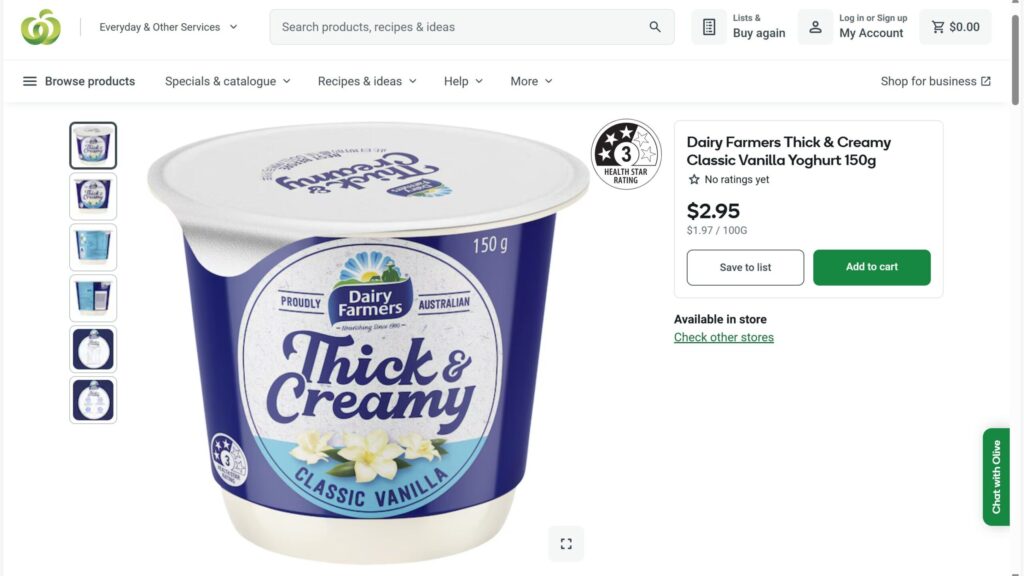Expand the Specials & catalogue menu
Viewport: 1024px width, 576px height.
click(228, 81)
